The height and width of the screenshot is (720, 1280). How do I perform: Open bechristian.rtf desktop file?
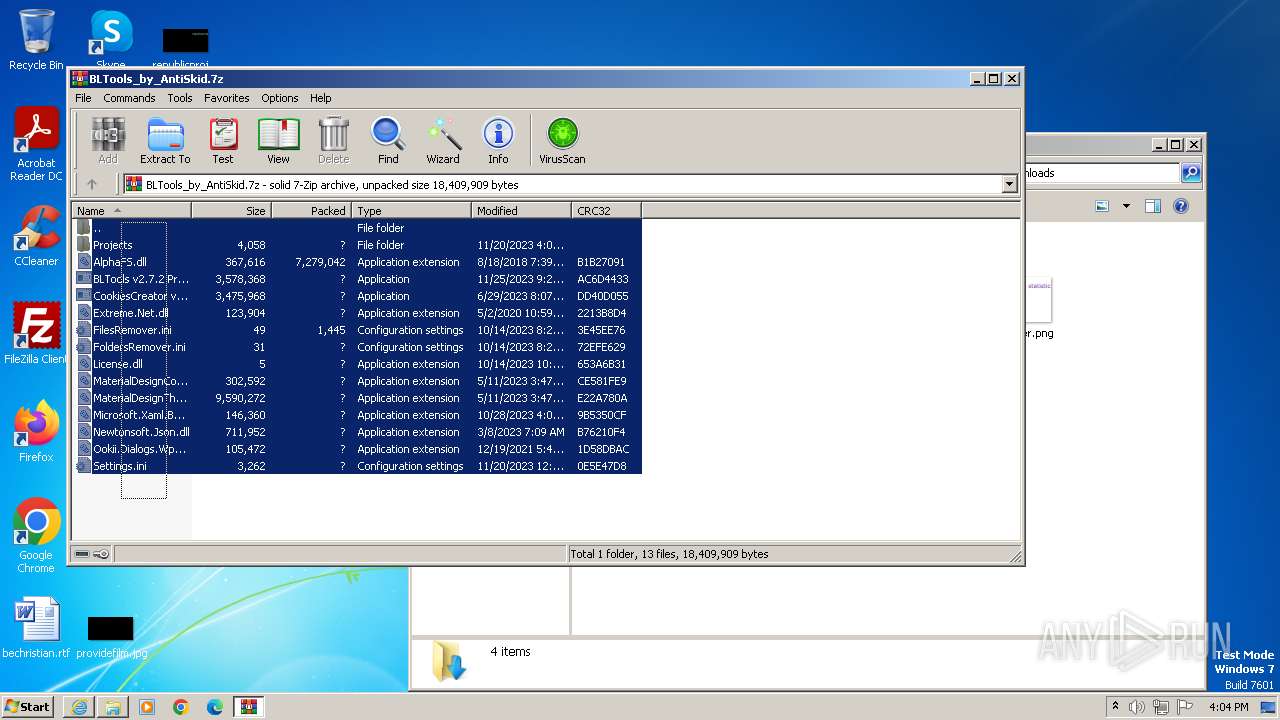pos(36,628)
